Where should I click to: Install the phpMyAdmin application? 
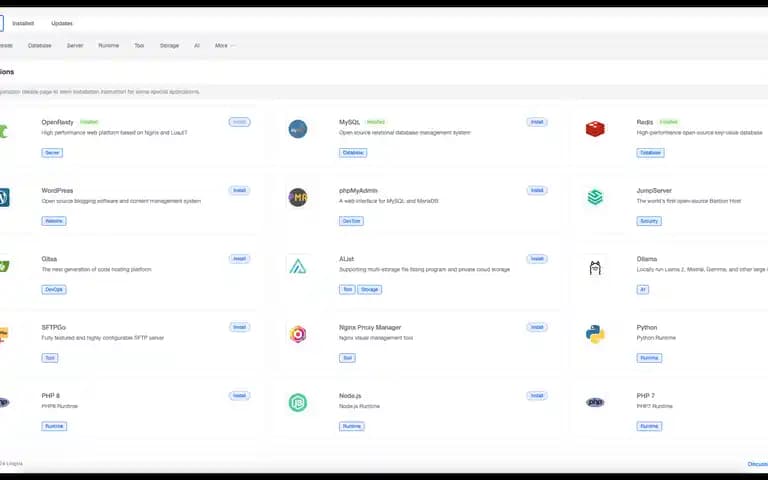(537, 190)
